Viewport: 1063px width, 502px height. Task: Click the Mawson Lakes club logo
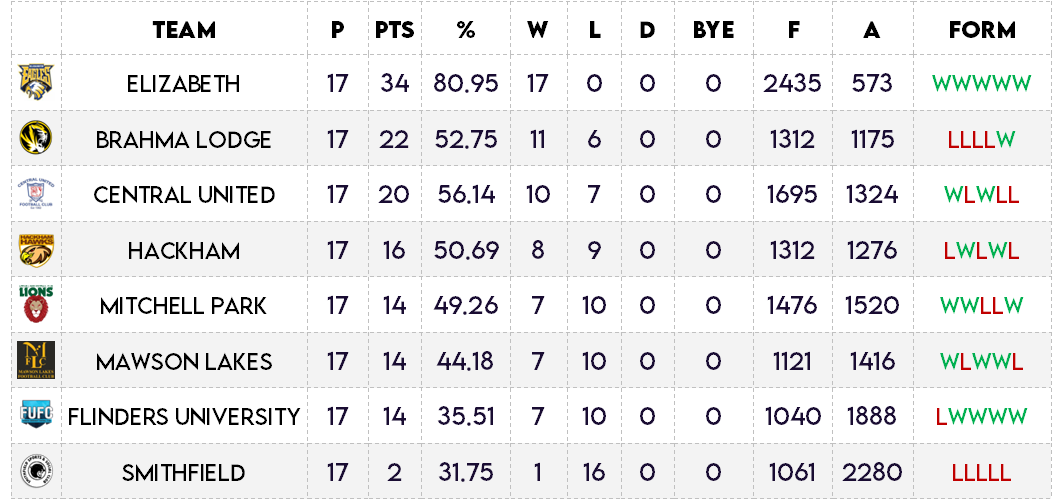point(36,360)
